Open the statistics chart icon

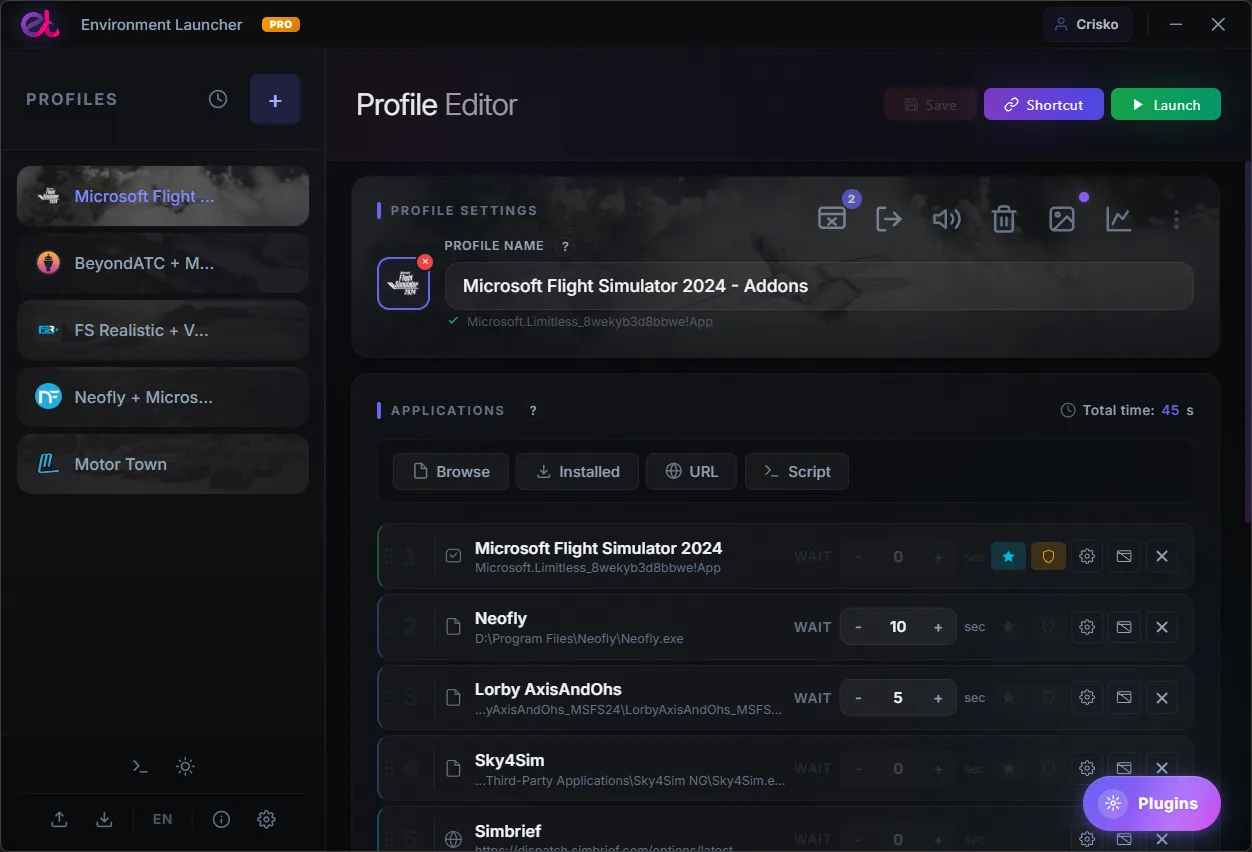(1118, 218)
